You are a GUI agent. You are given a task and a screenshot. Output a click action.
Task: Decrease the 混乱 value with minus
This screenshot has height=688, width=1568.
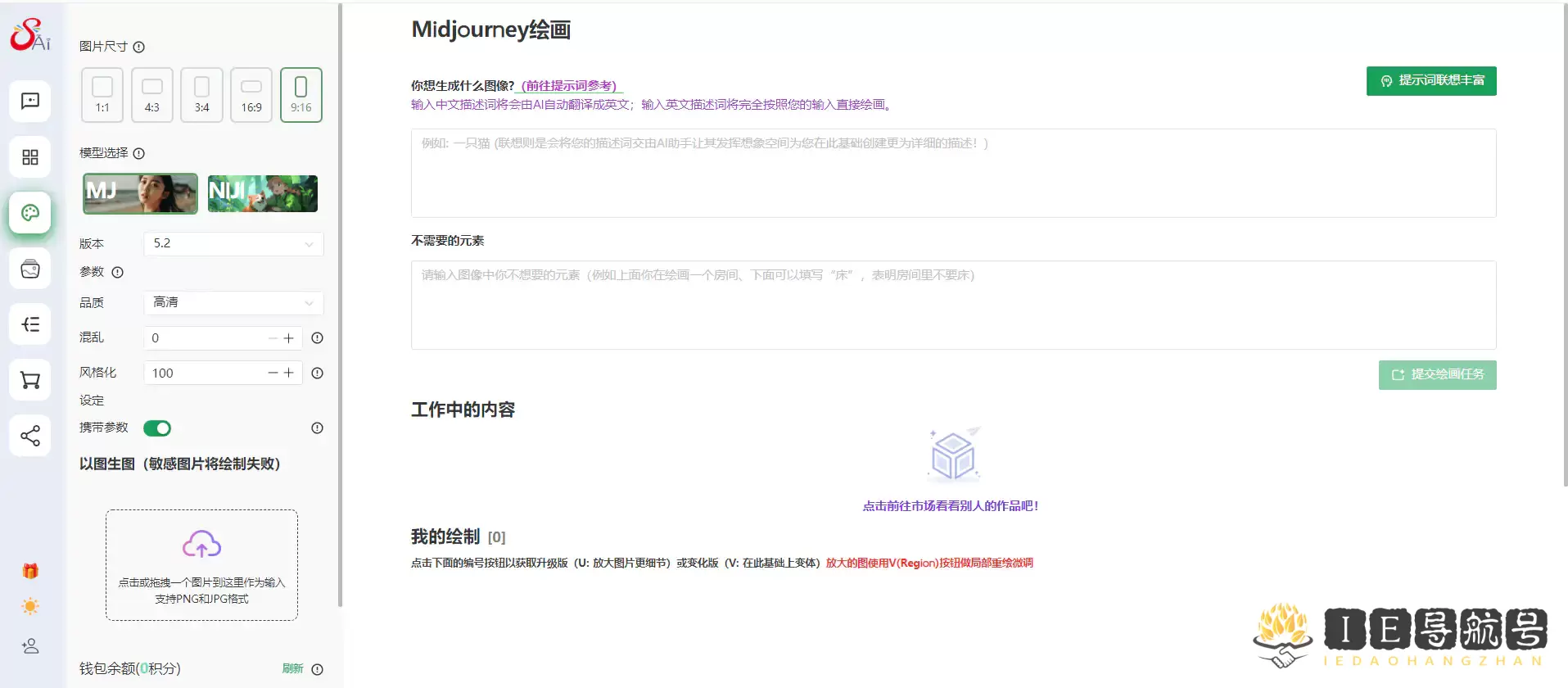[273, 338]
